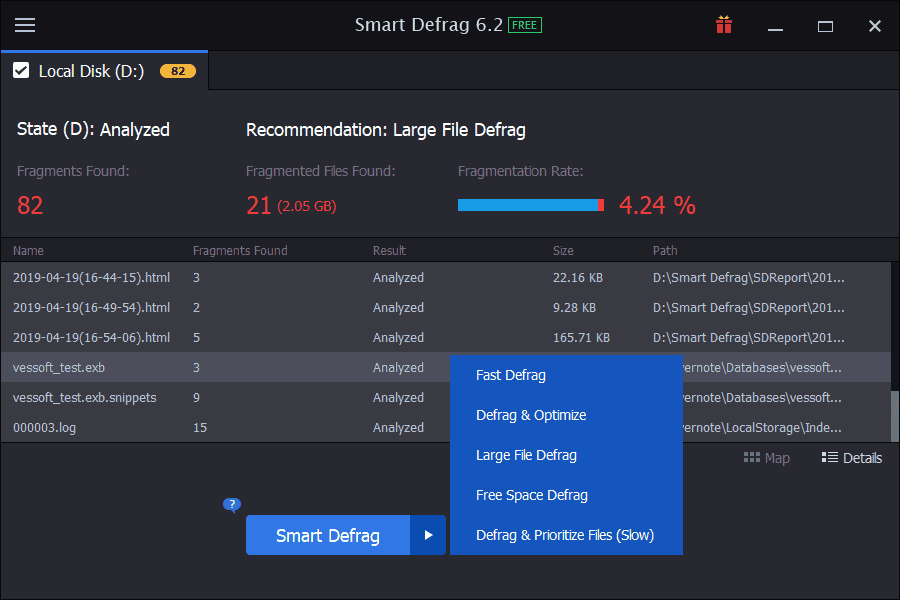
Task: Open the Local Disk (D:) tab
Action: [104, 71]
